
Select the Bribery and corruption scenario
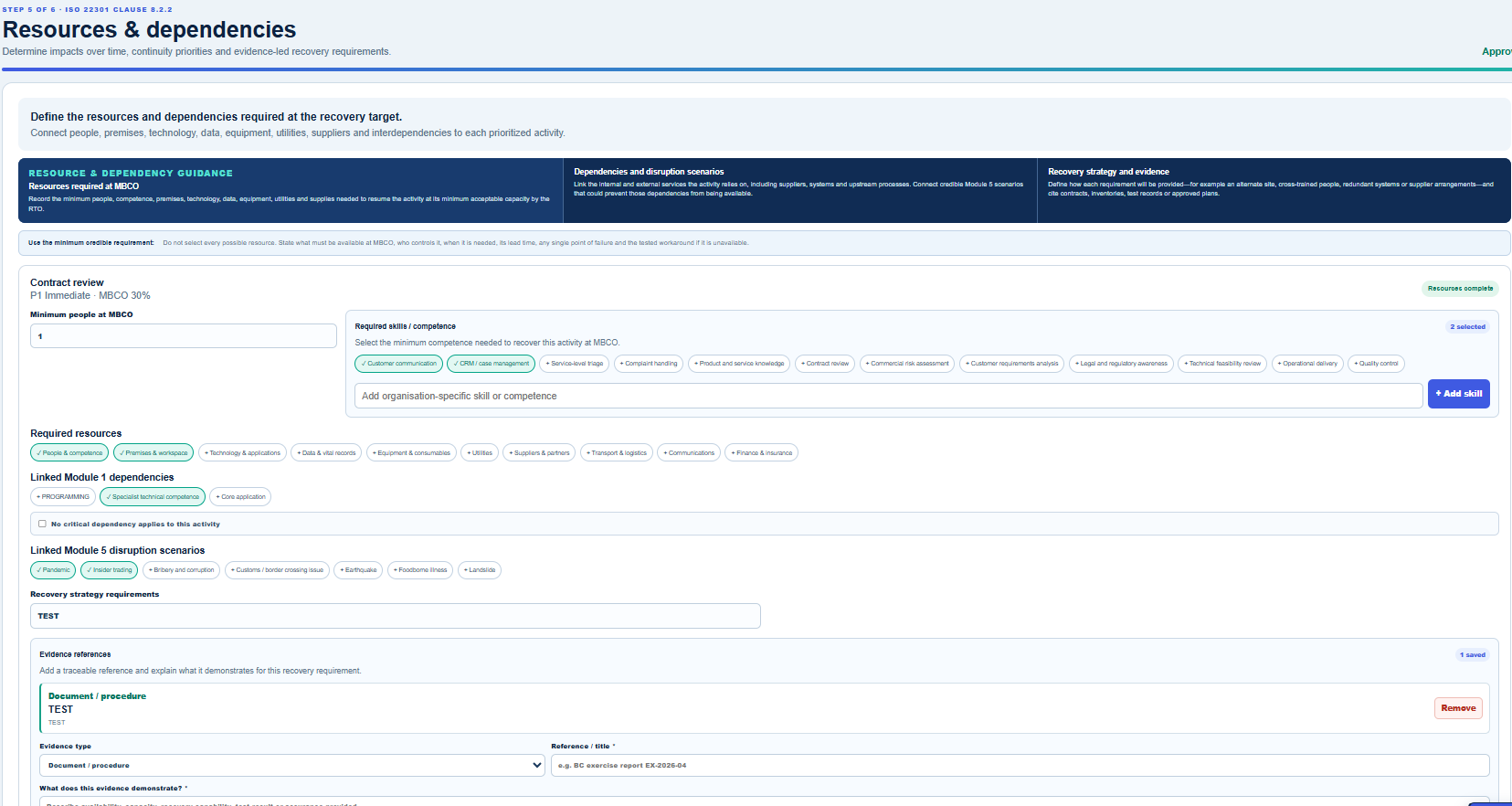click(181, 570)
